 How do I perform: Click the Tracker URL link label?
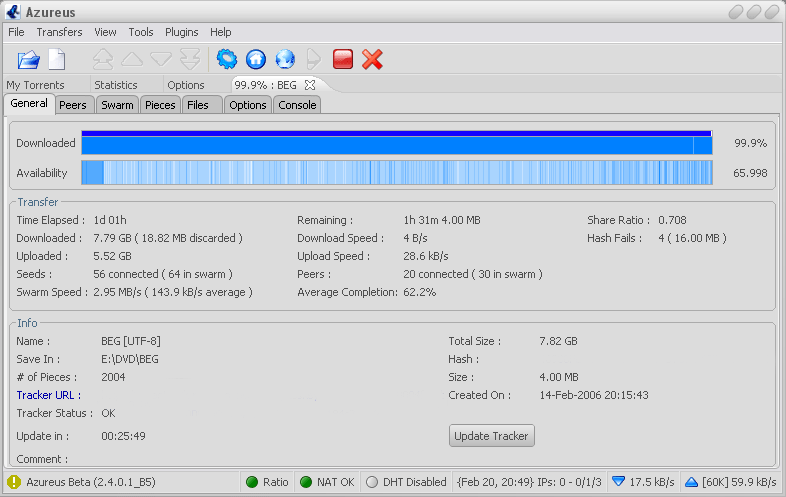pyautogui.click(x=49, y=395)
